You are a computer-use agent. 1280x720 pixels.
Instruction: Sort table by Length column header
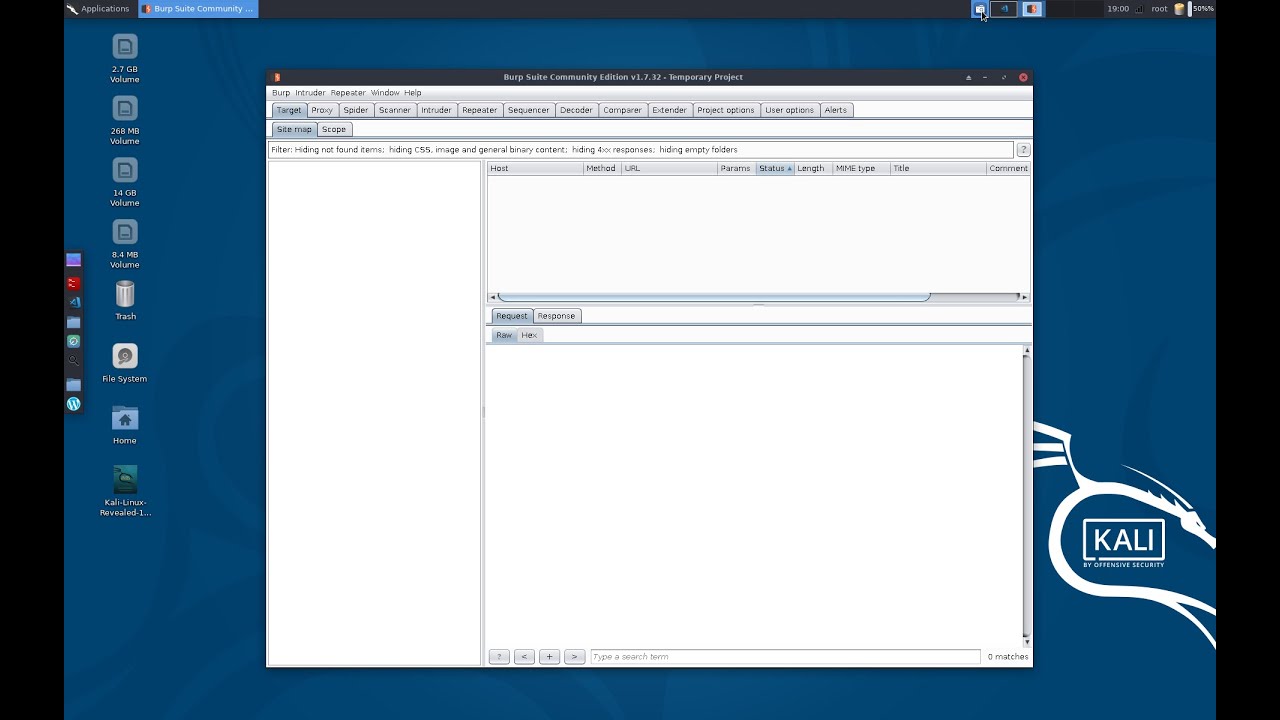[x=813, y=168]
